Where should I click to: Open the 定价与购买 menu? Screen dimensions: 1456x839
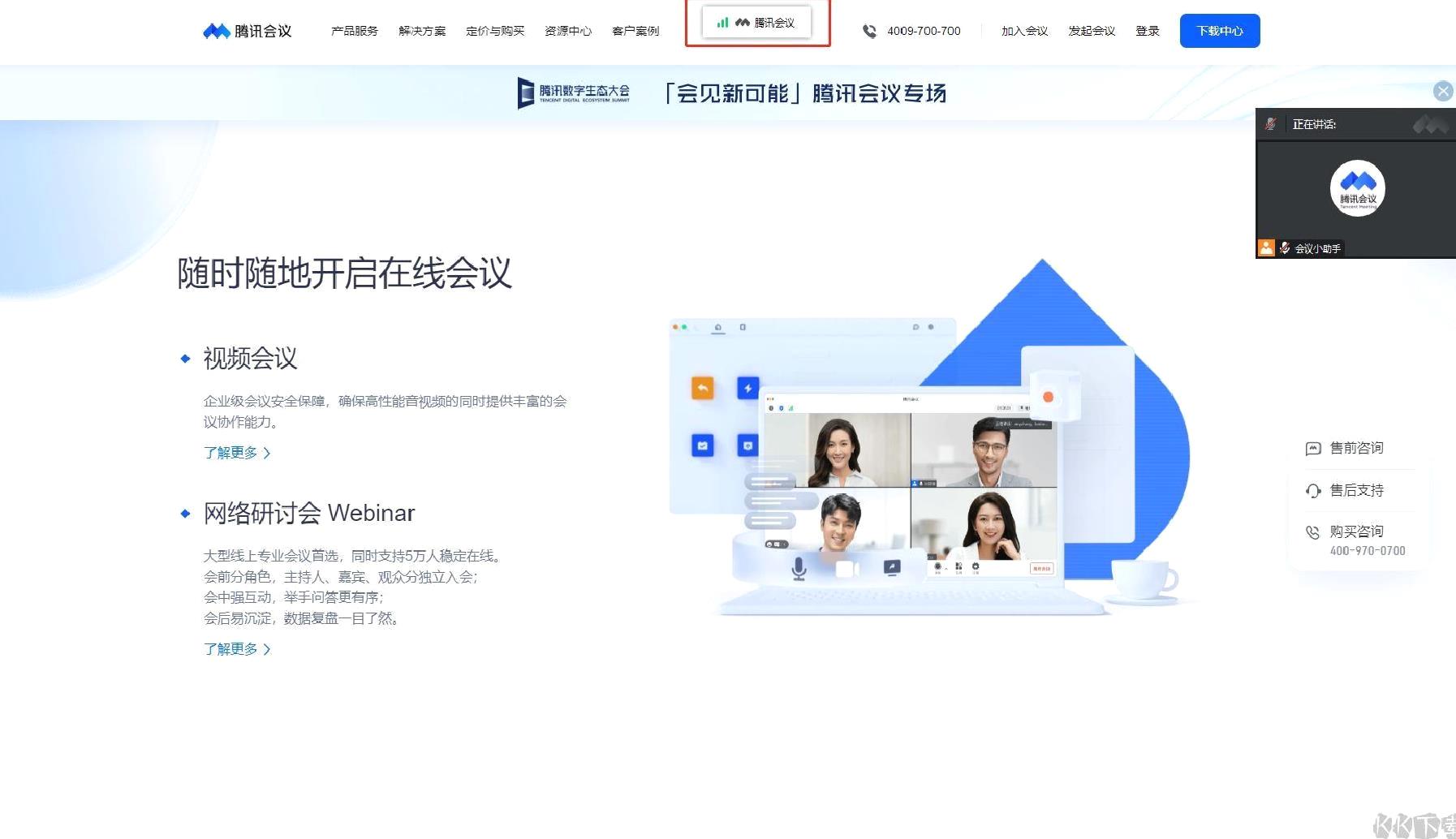point(495,31)
